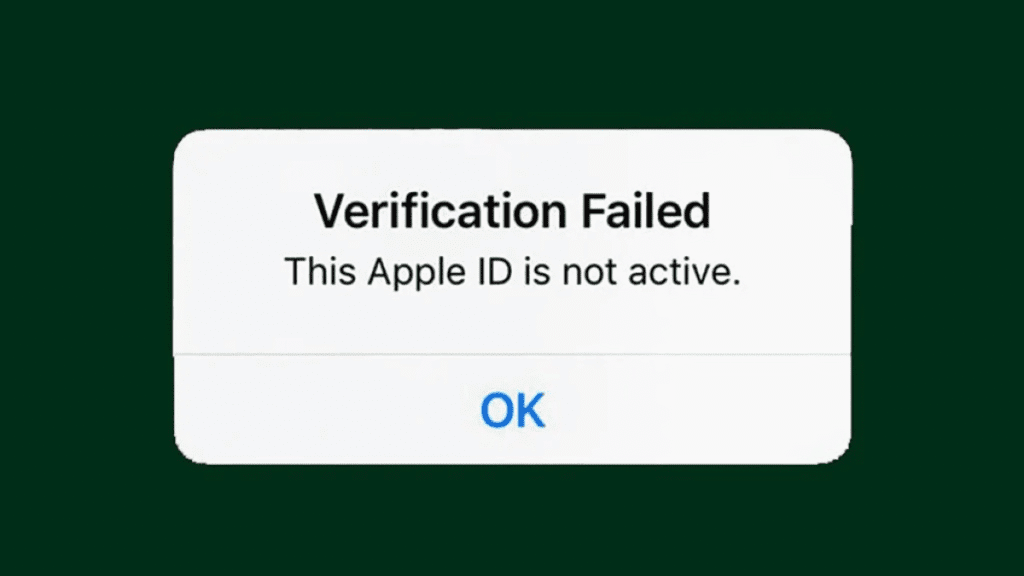Click the blank area below the alert message
The width and height of the screenshot is (1024, 576).
tap(512, 323)
